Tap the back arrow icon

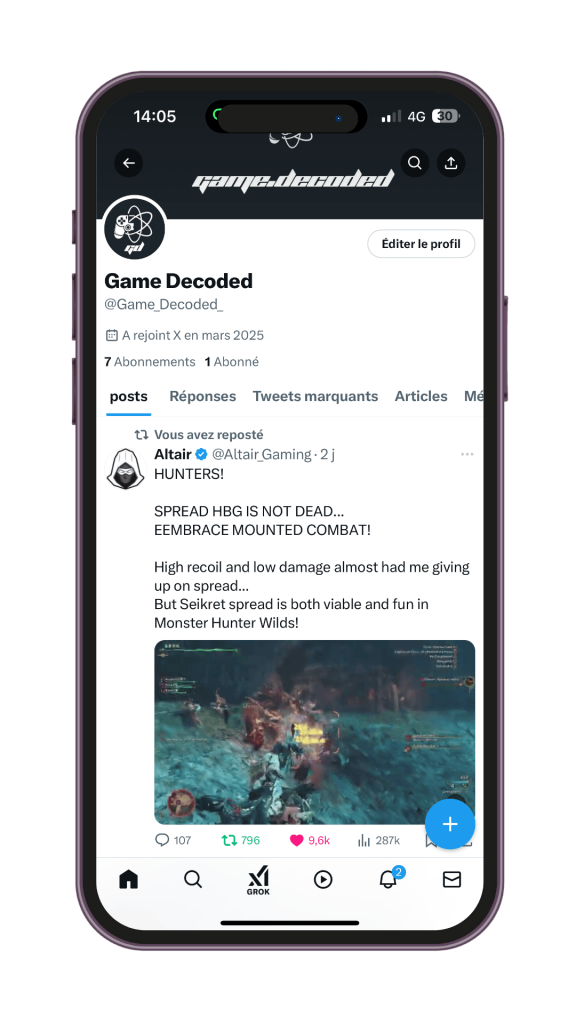pos(129,163)
